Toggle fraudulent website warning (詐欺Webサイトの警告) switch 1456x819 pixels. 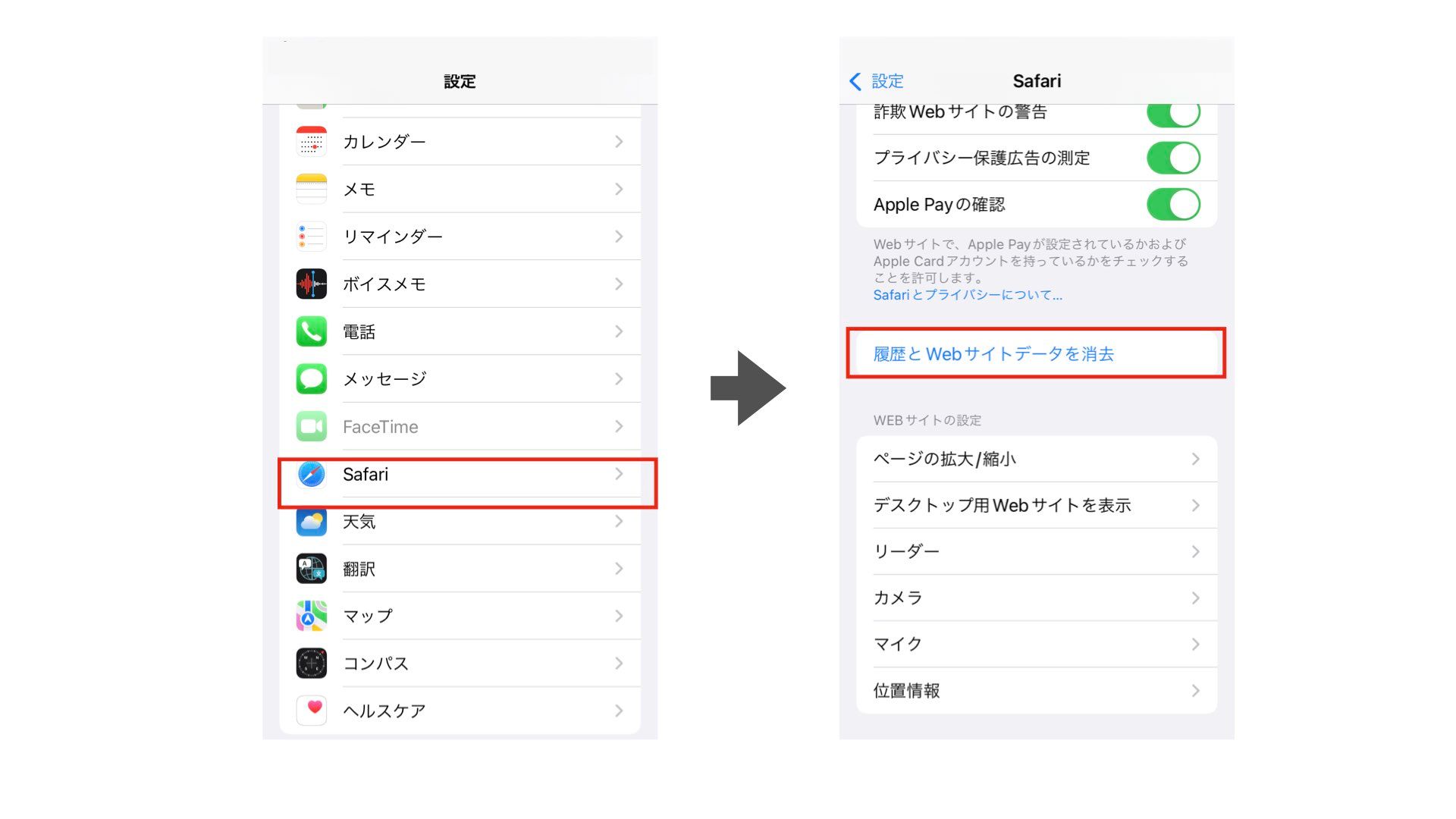point(1172,115)
